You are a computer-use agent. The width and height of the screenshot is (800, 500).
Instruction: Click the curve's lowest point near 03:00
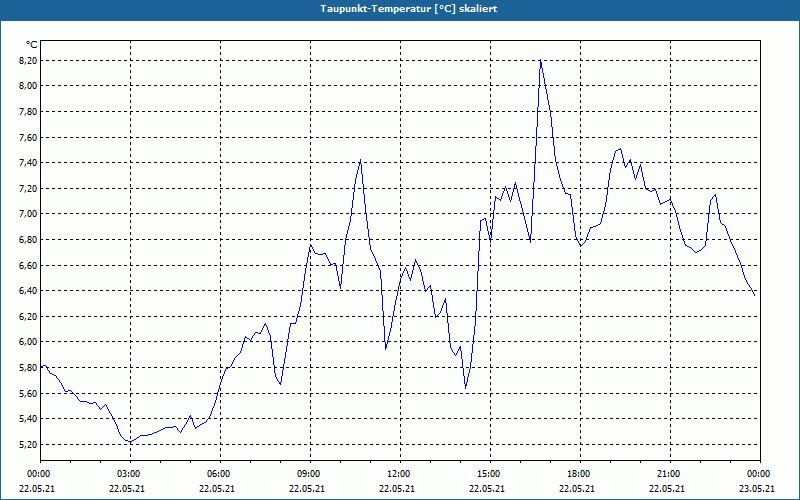[131, 442]
